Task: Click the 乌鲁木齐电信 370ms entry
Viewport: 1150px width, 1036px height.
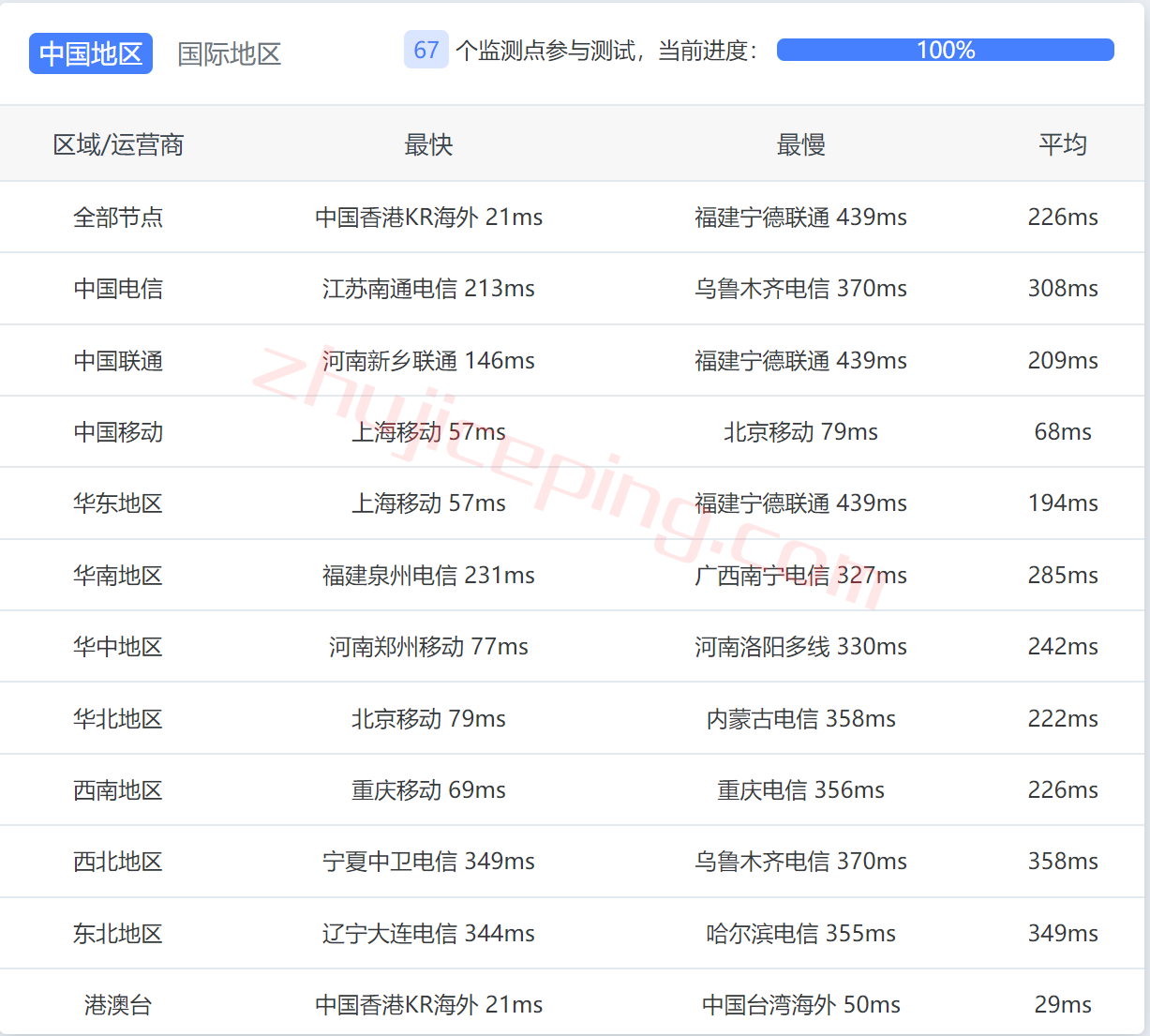Action: (x=800, y=289)
